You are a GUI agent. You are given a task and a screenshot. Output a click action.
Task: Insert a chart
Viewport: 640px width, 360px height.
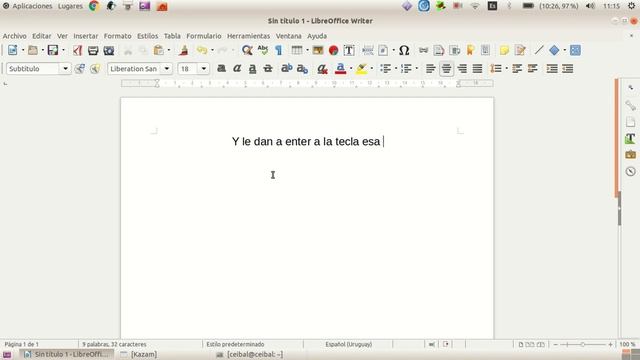tap(333, 50)
